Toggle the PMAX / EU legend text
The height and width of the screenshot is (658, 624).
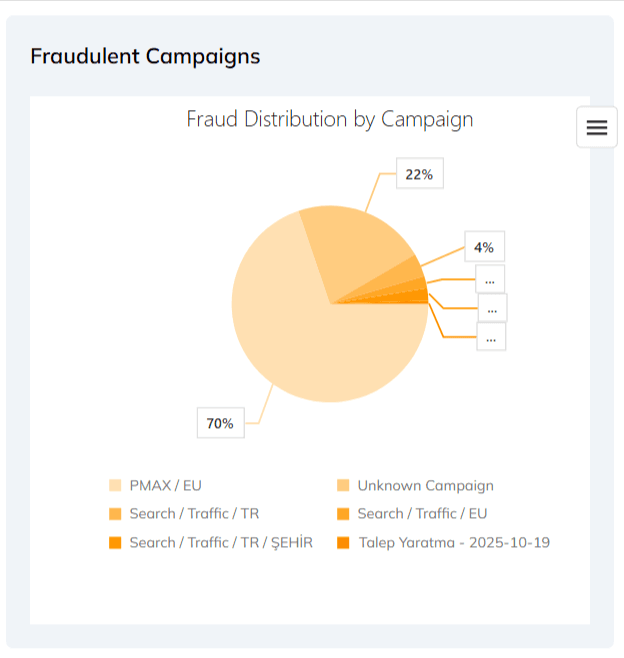click(165, 486)
